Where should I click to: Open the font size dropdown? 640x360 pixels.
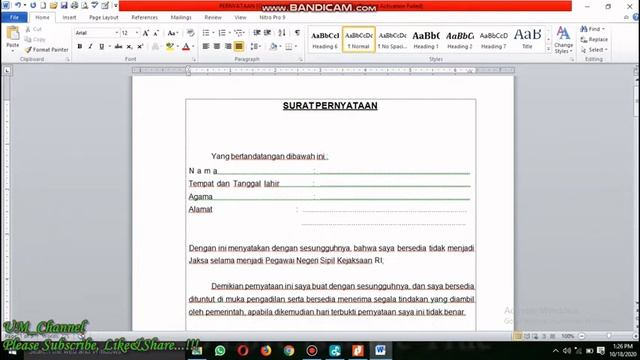coord(137,33)
